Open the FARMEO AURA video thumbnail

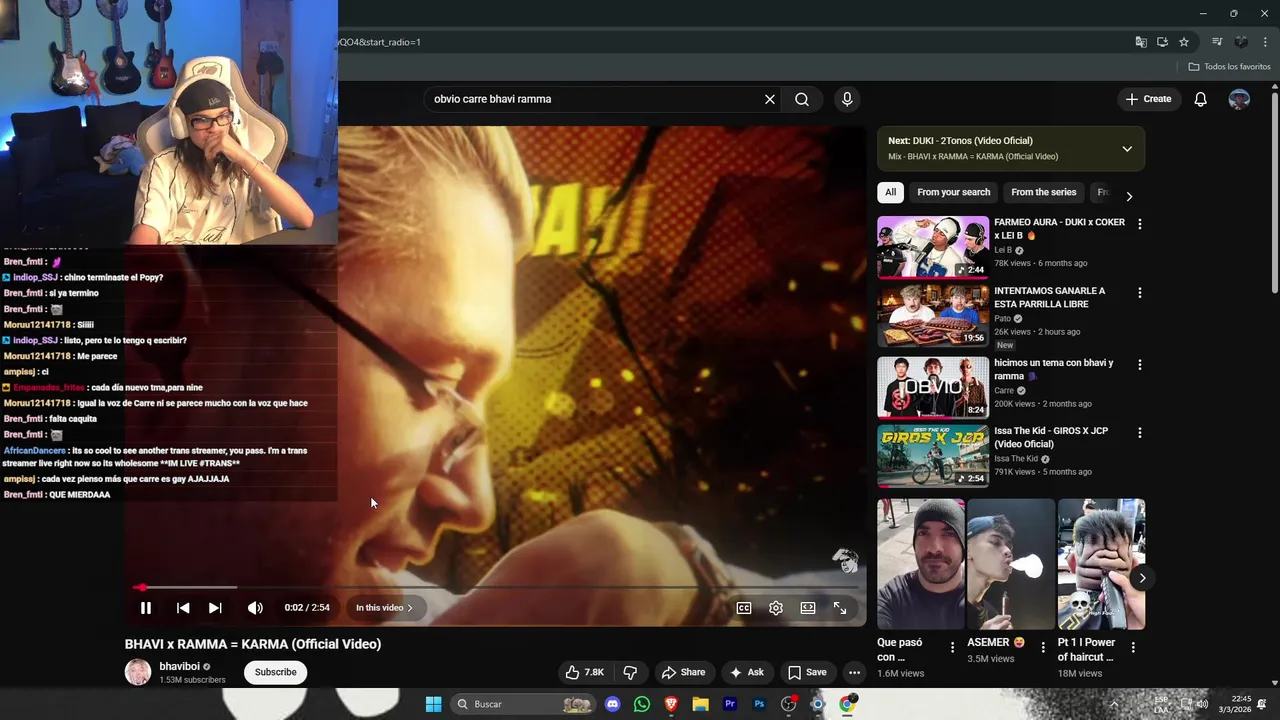point(933,247)
